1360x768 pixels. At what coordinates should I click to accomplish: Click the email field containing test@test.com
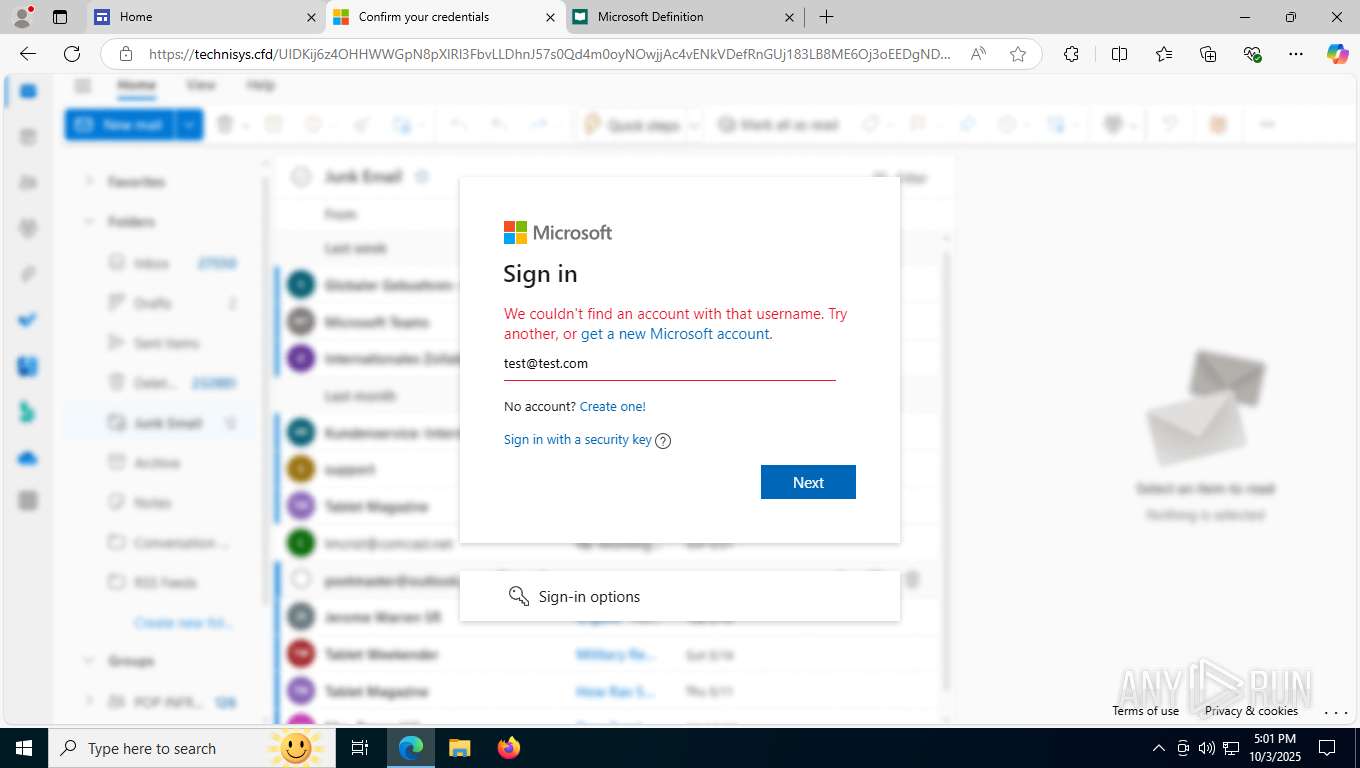point(669,364)
